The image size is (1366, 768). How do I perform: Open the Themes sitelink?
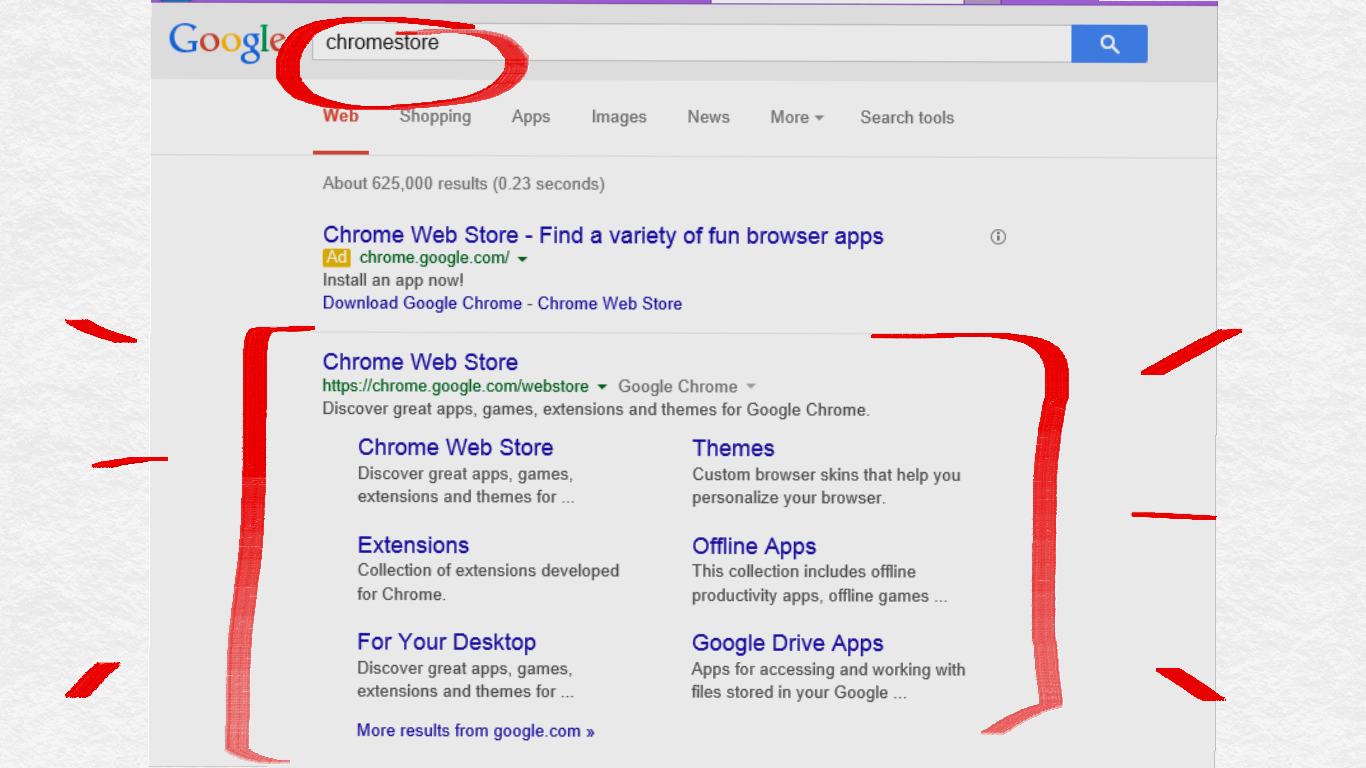[733, 448]
